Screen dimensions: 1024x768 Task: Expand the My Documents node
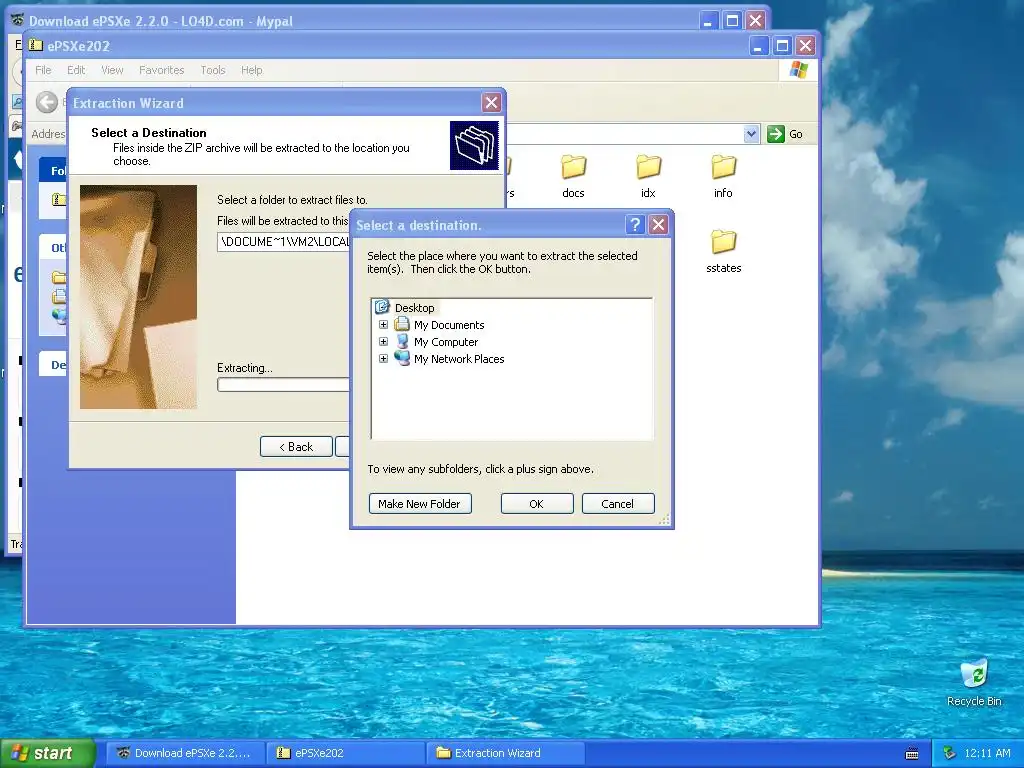(383, 325)
